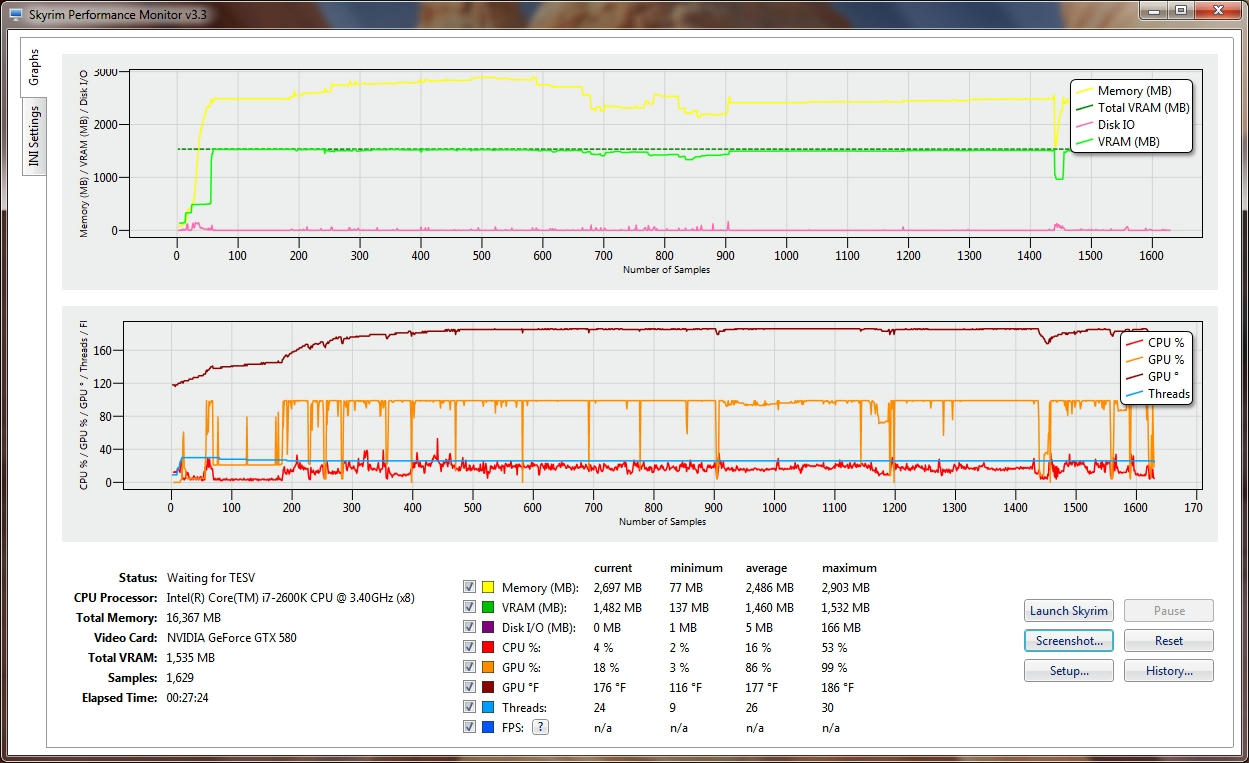1249x763 pixels.
Task: Uncheck the GPU °F checkbox
Action: (470, 688)
